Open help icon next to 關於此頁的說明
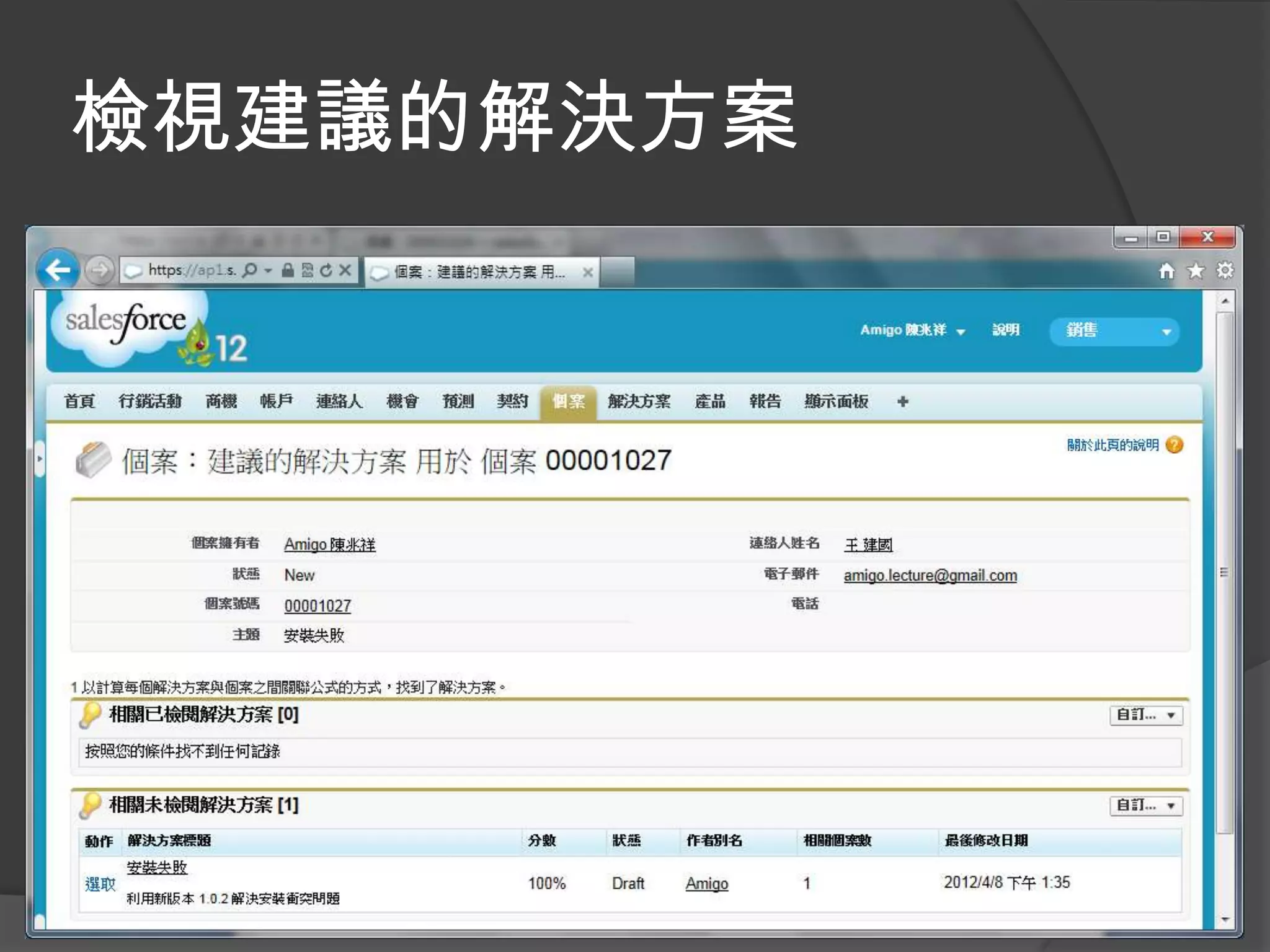The width and height of the screenshot is (1270, 952). (1175, 445)
